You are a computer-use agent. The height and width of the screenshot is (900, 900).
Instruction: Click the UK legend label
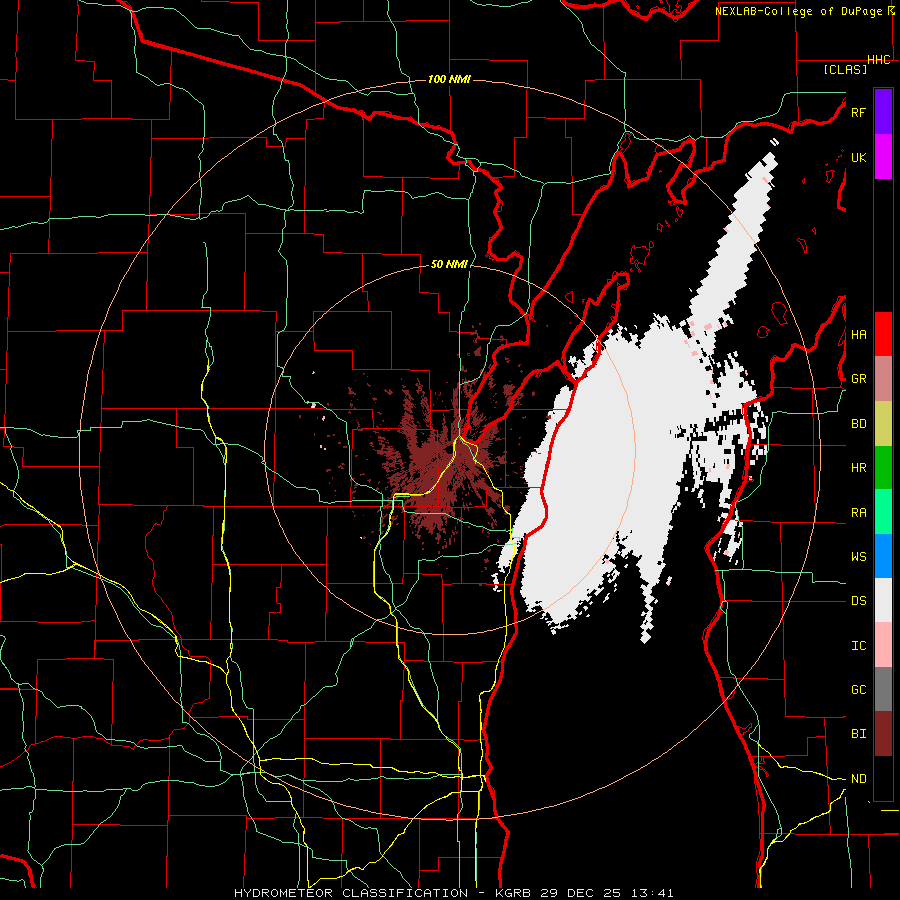[x=858, y=157]
